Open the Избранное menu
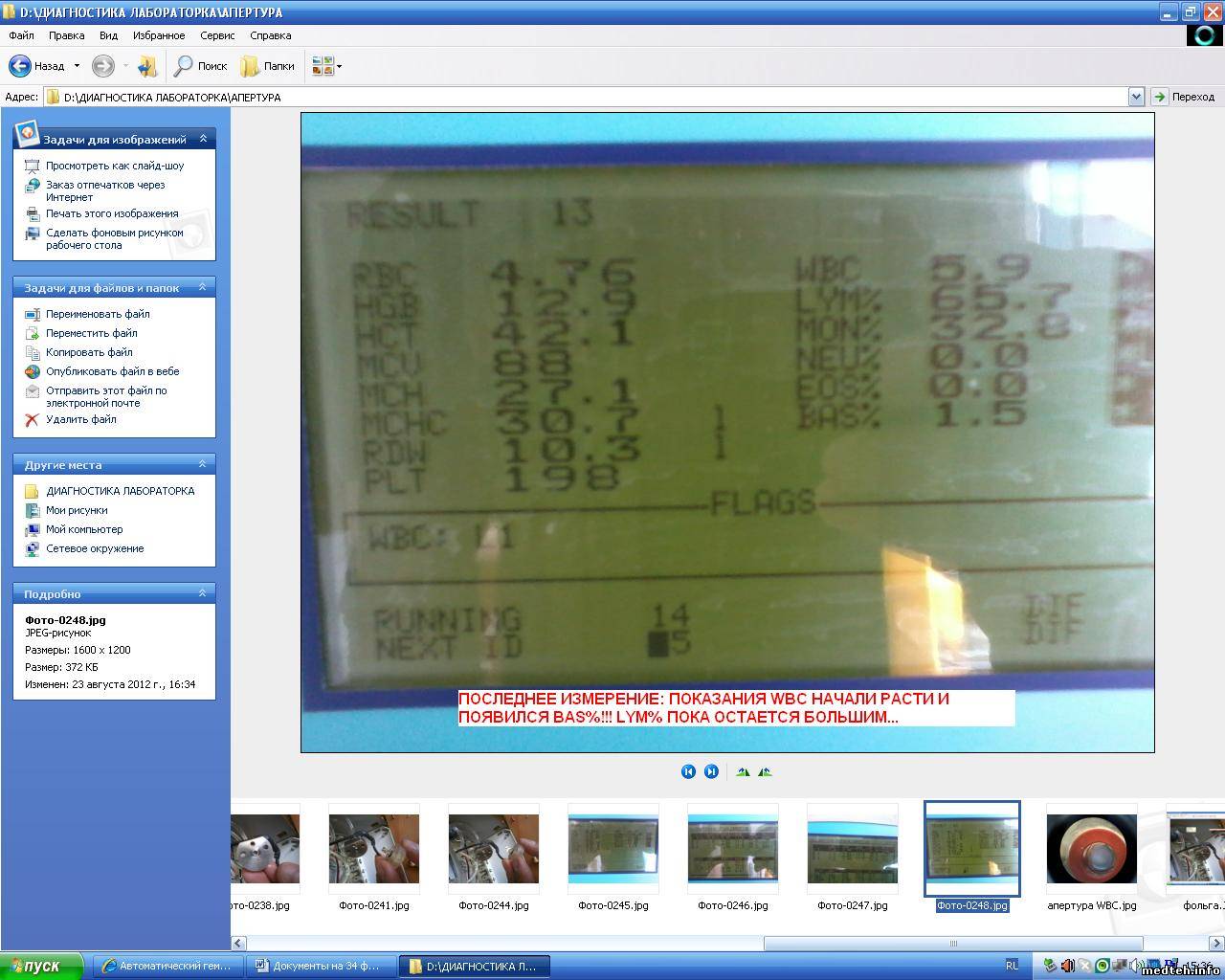The width and height of the screenshot is (1225, 980). pos(159,35)
